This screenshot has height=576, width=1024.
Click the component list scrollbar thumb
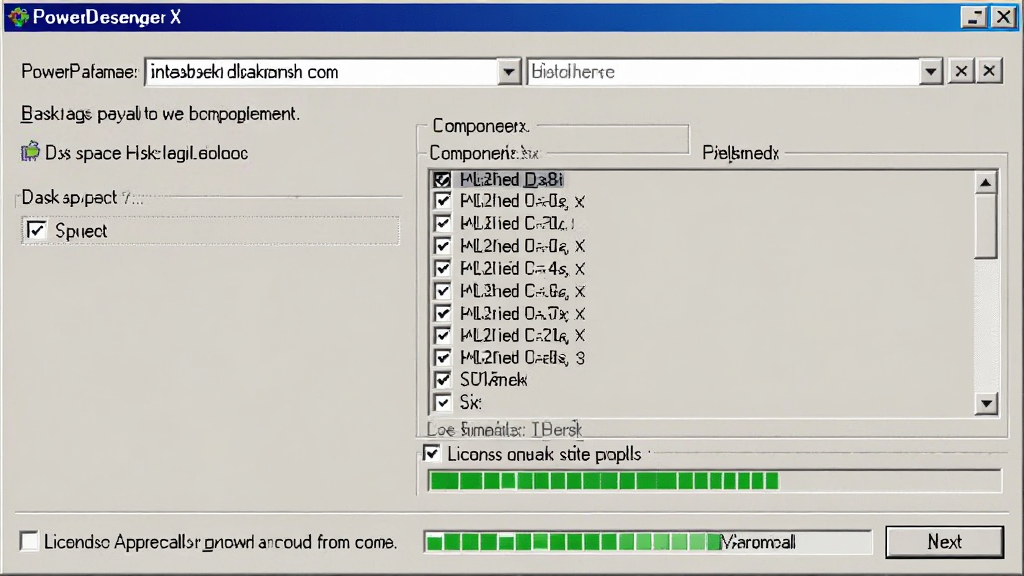[x=985, y=227]
